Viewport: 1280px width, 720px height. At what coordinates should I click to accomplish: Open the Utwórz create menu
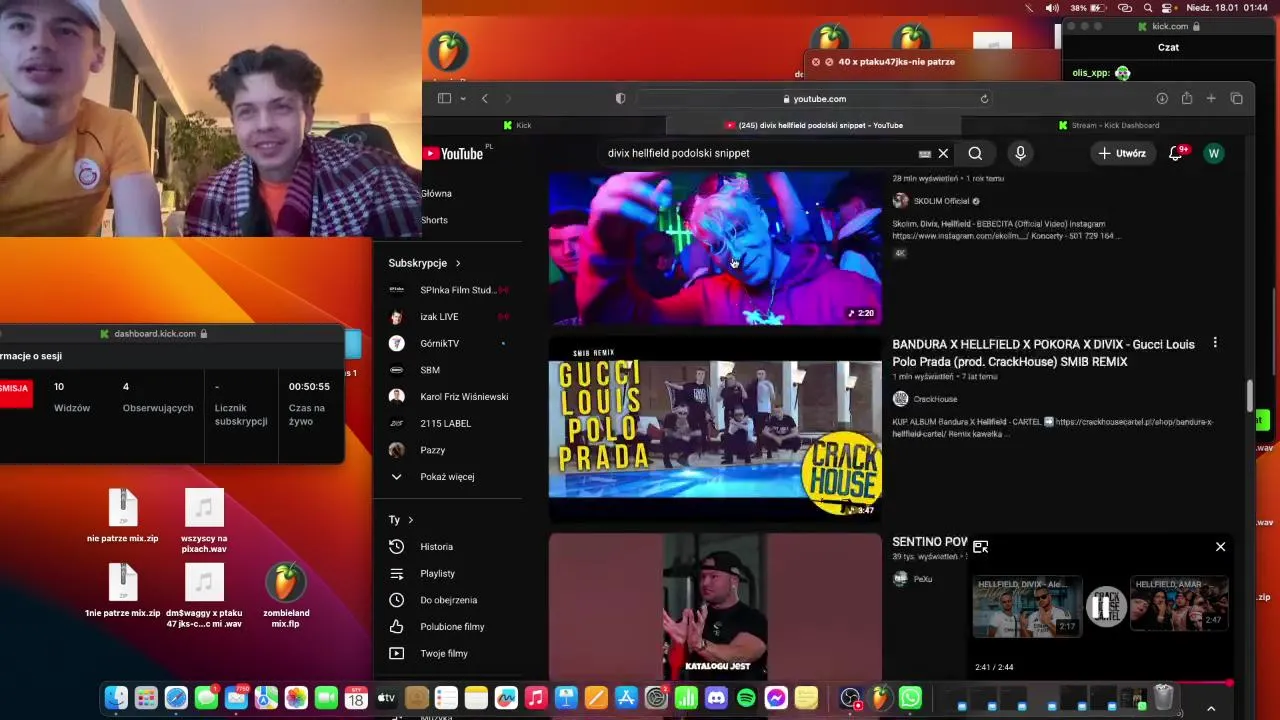tap(1122, 153)
